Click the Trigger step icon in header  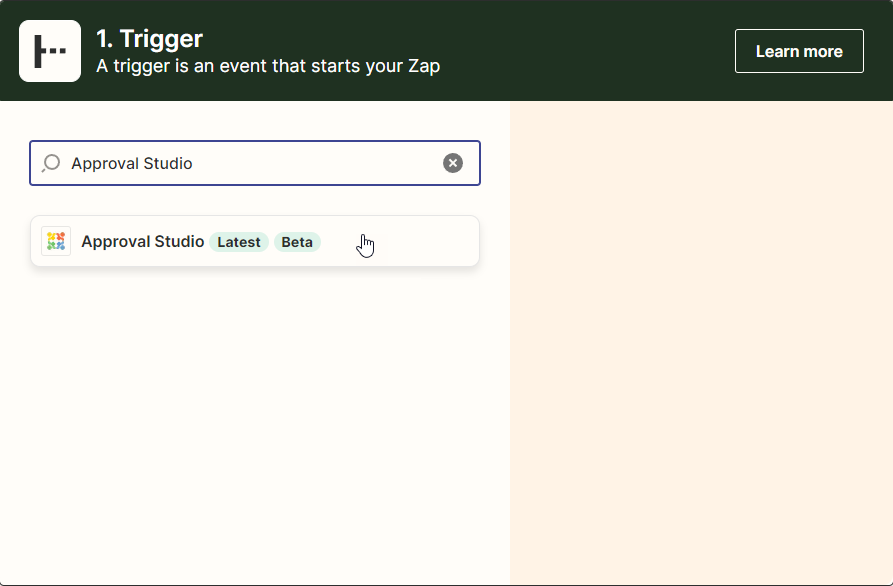(50, 51)
